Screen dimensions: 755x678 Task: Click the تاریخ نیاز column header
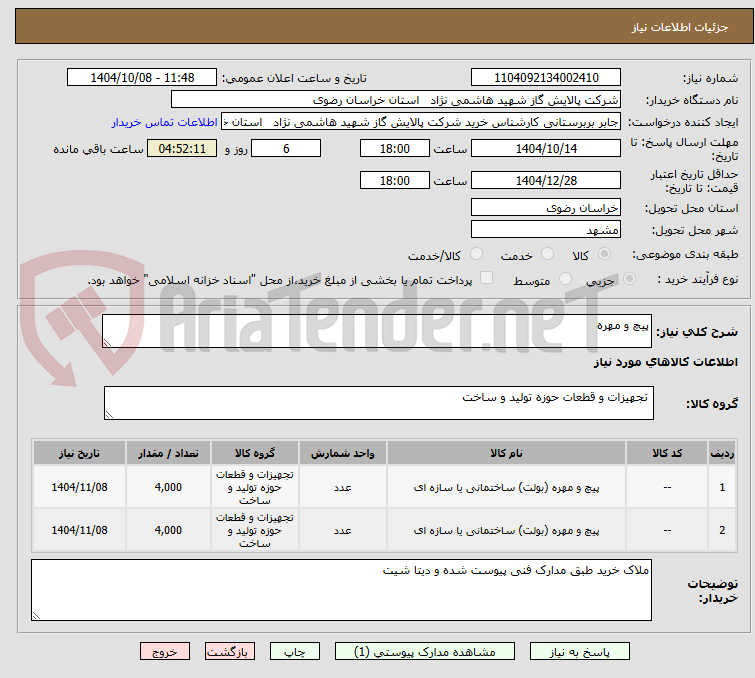coord(79,453)
